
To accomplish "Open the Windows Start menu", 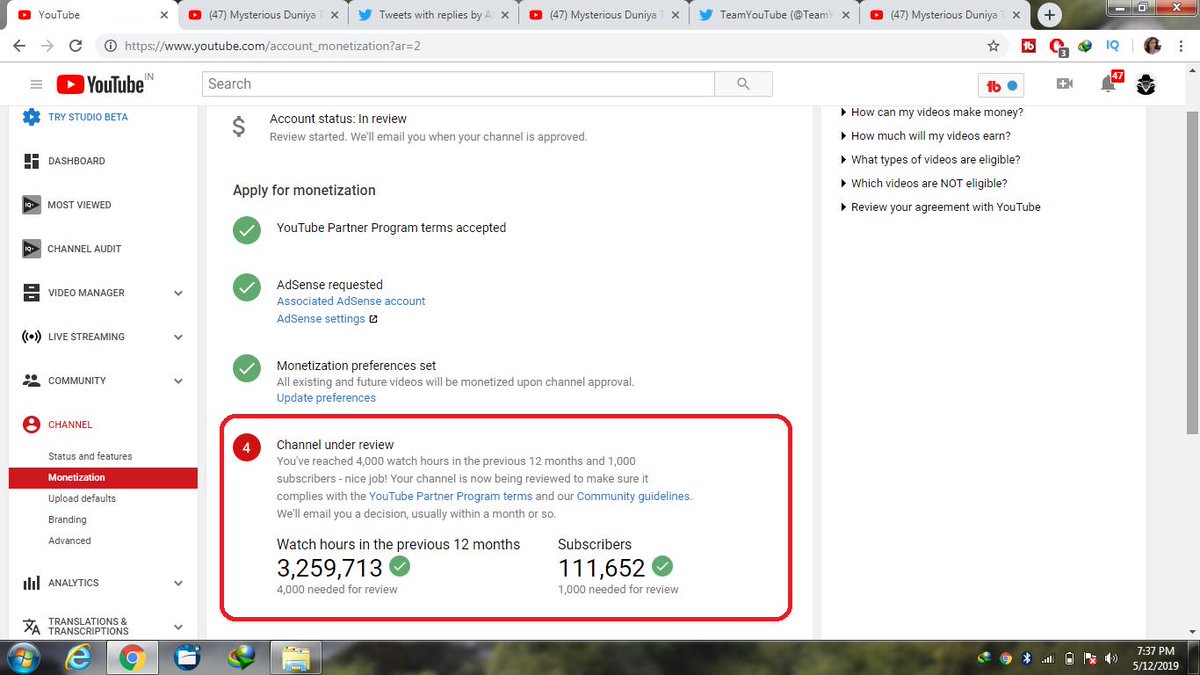I will tap(22, 658).
